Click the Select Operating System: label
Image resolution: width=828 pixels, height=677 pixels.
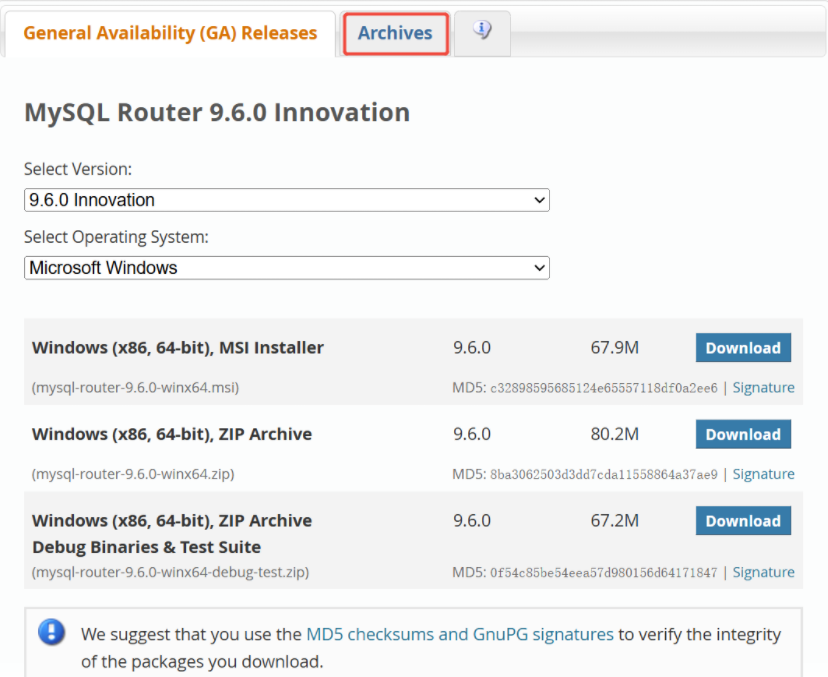pos(116,238)
